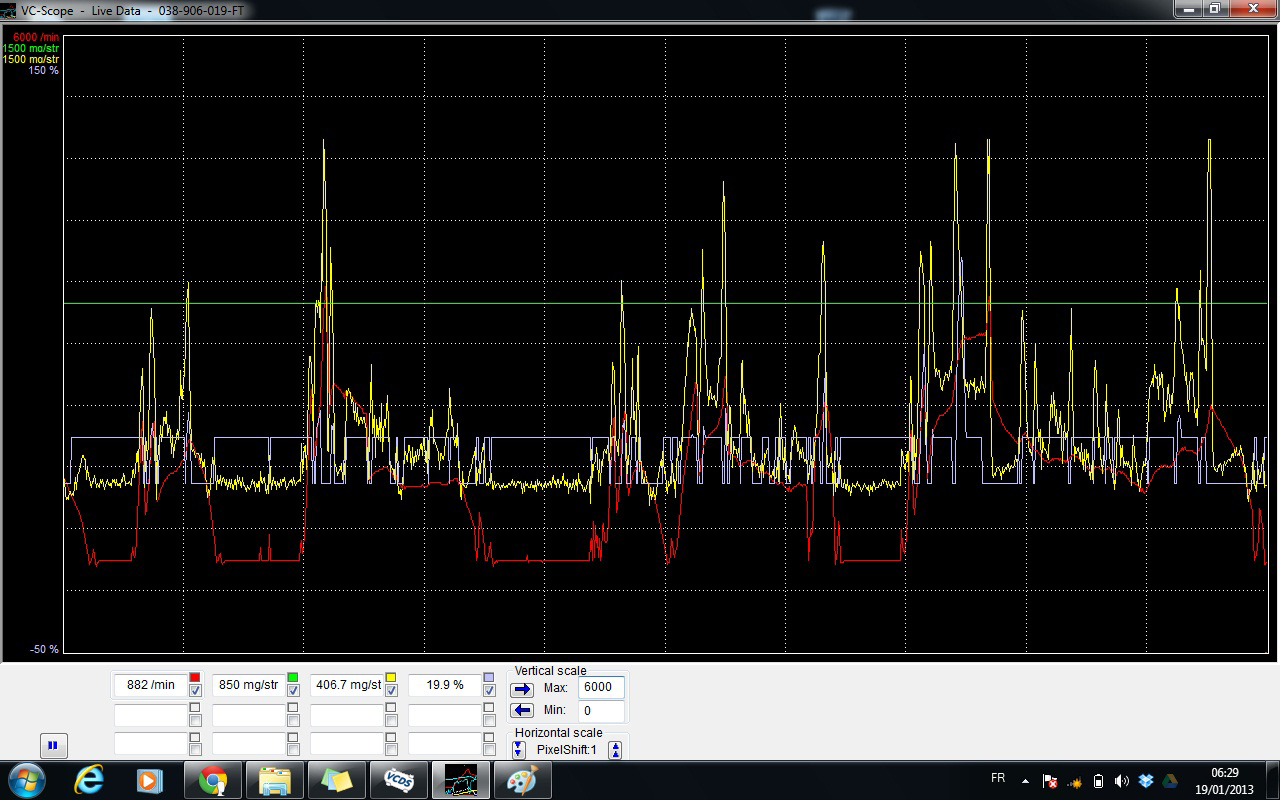Open the Dropbox tray icon
Screen dimensions: 1280x801
click(x=1146, y=781)
